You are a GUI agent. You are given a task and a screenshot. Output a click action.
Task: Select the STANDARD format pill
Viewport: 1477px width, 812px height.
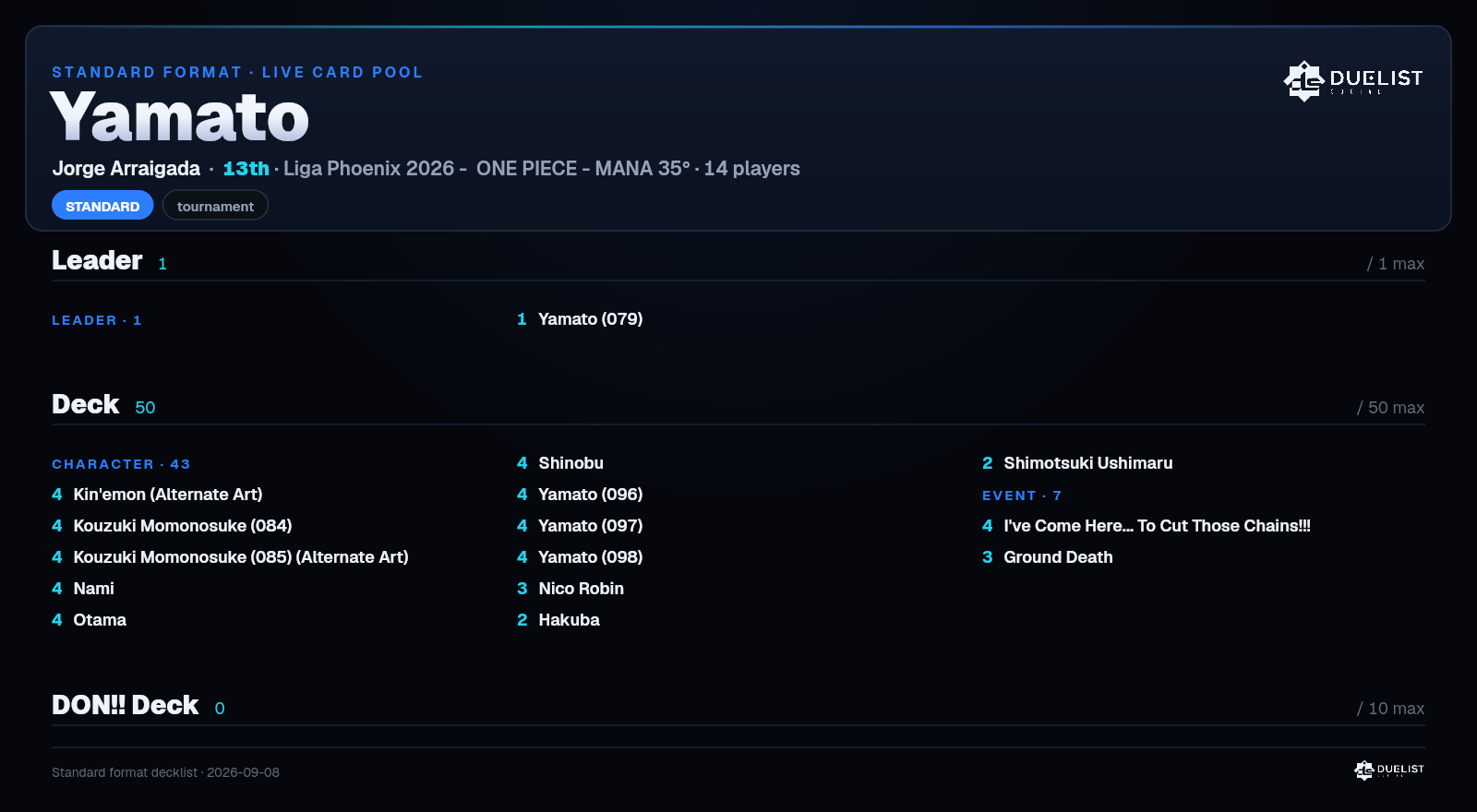pyautogui.click(x=102, y=206)
